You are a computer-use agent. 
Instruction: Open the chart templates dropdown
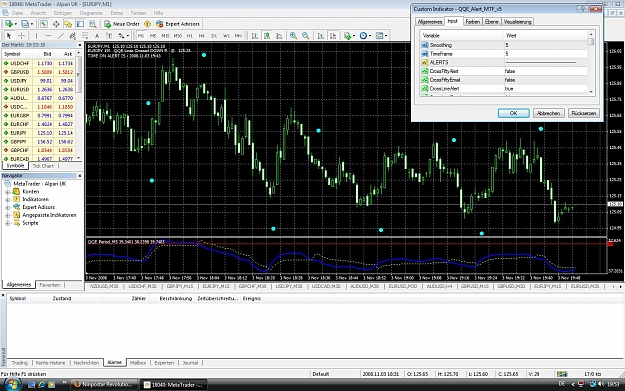click(x=381, y=36)
